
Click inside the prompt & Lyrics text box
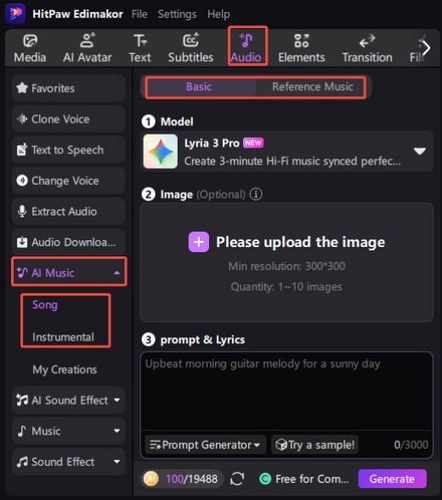[287, 392]
